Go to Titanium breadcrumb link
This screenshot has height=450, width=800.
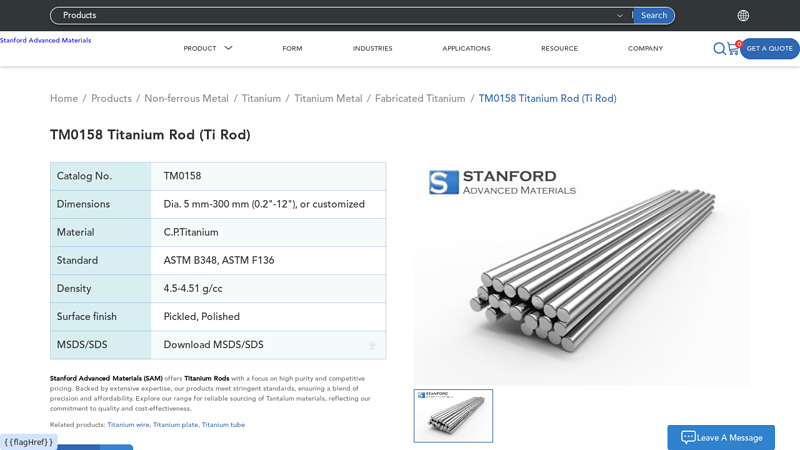[x=261, y=98]
